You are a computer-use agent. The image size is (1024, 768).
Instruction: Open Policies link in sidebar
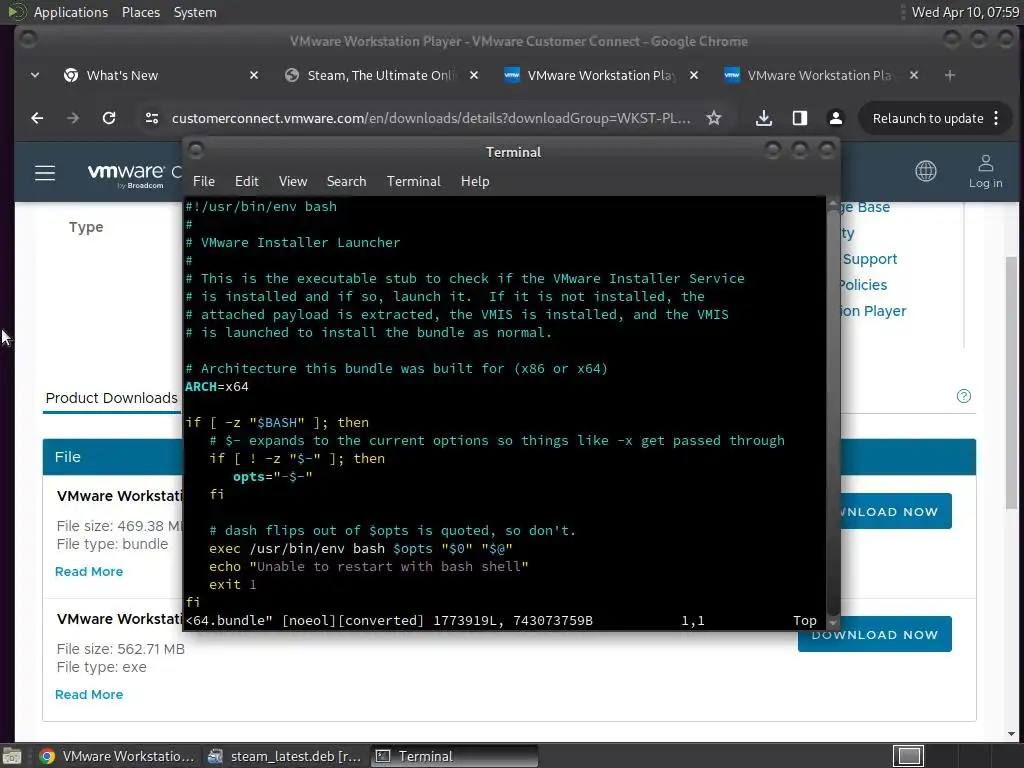pos(863,285)
